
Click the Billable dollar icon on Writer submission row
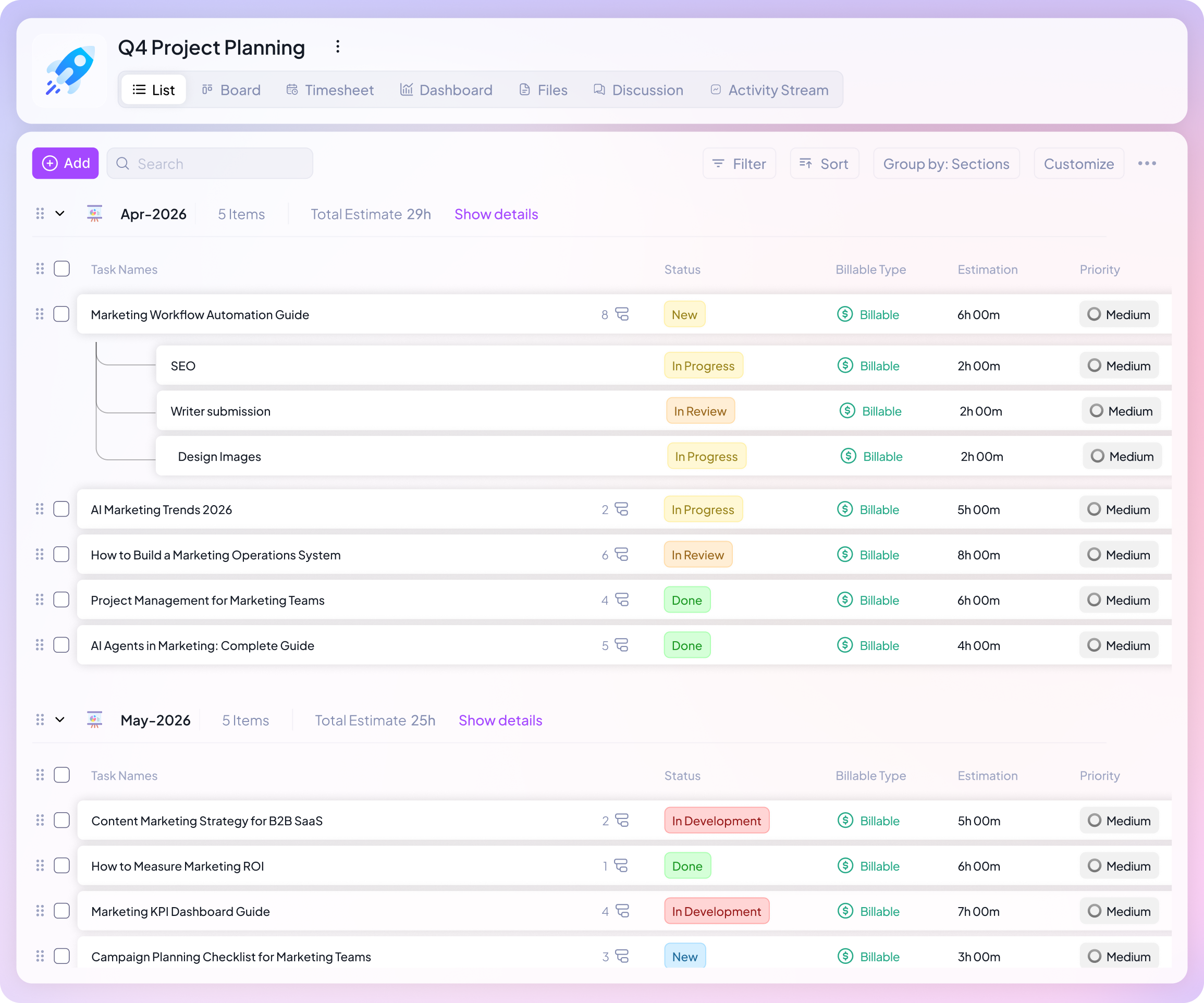pyautogui.click(x=847, y=411)
